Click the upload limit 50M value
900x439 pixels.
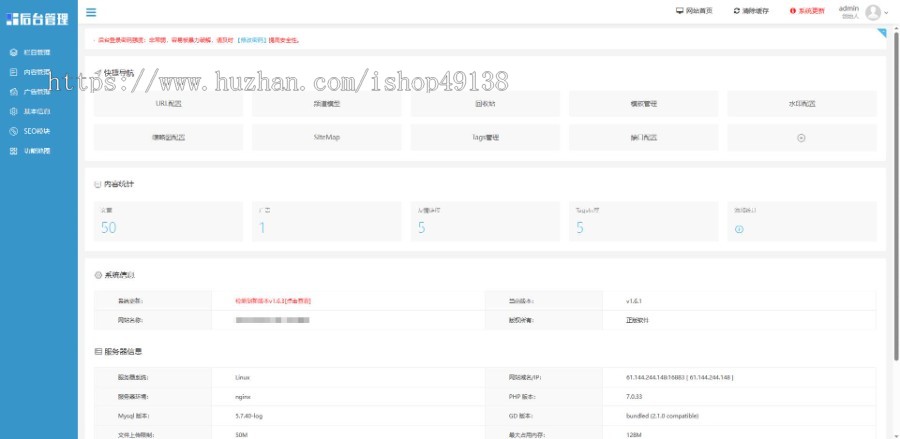tap(241, 435)
